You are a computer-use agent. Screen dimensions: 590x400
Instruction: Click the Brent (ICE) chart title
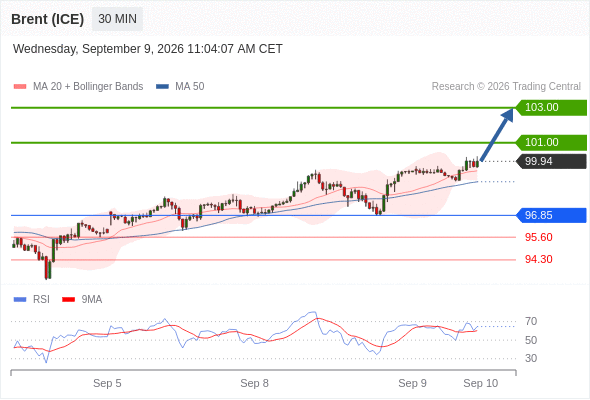point(47,19)
